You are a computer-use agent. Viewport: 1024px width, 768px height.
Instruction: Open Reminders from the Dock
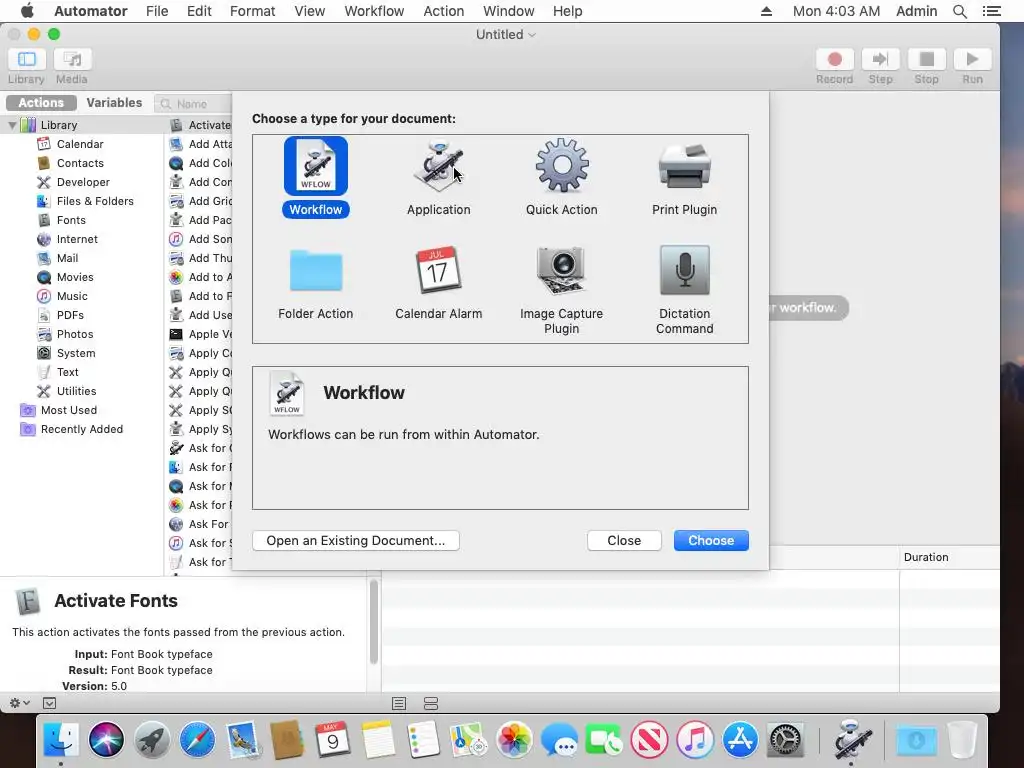[423, 740]
